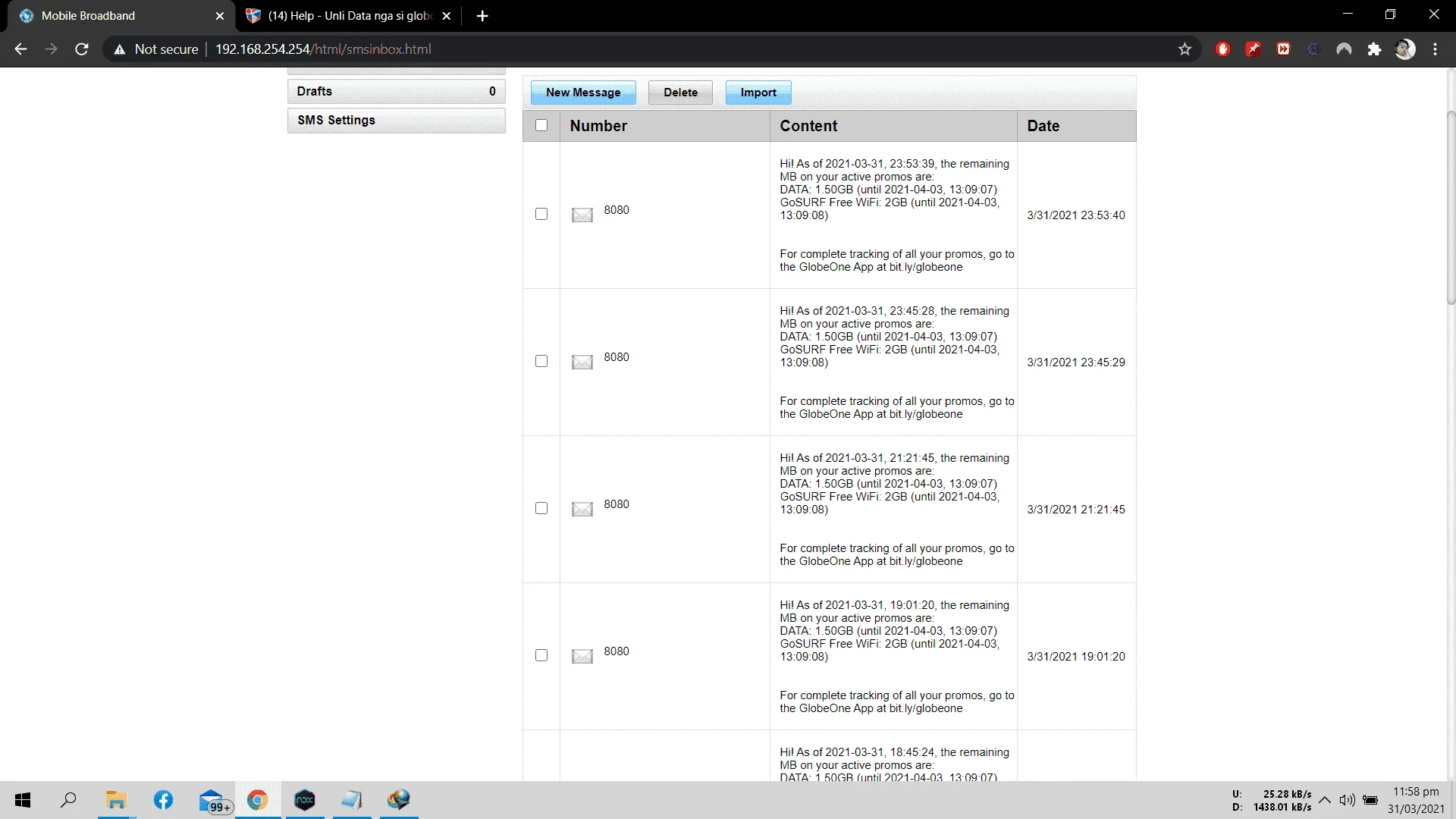
Task: Click the Date column header
Action: 1076,126
